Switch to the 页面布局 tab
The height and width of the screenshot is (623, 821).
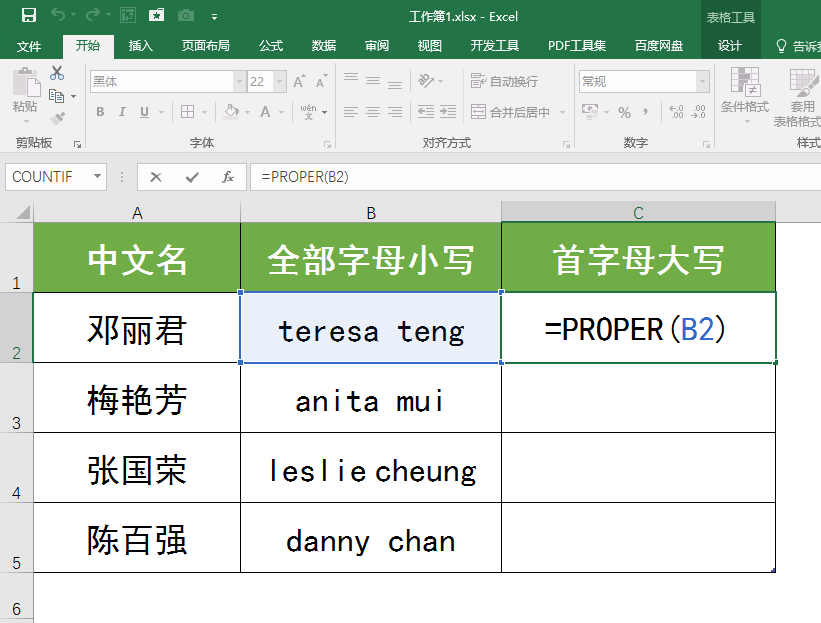pos(205,46)
